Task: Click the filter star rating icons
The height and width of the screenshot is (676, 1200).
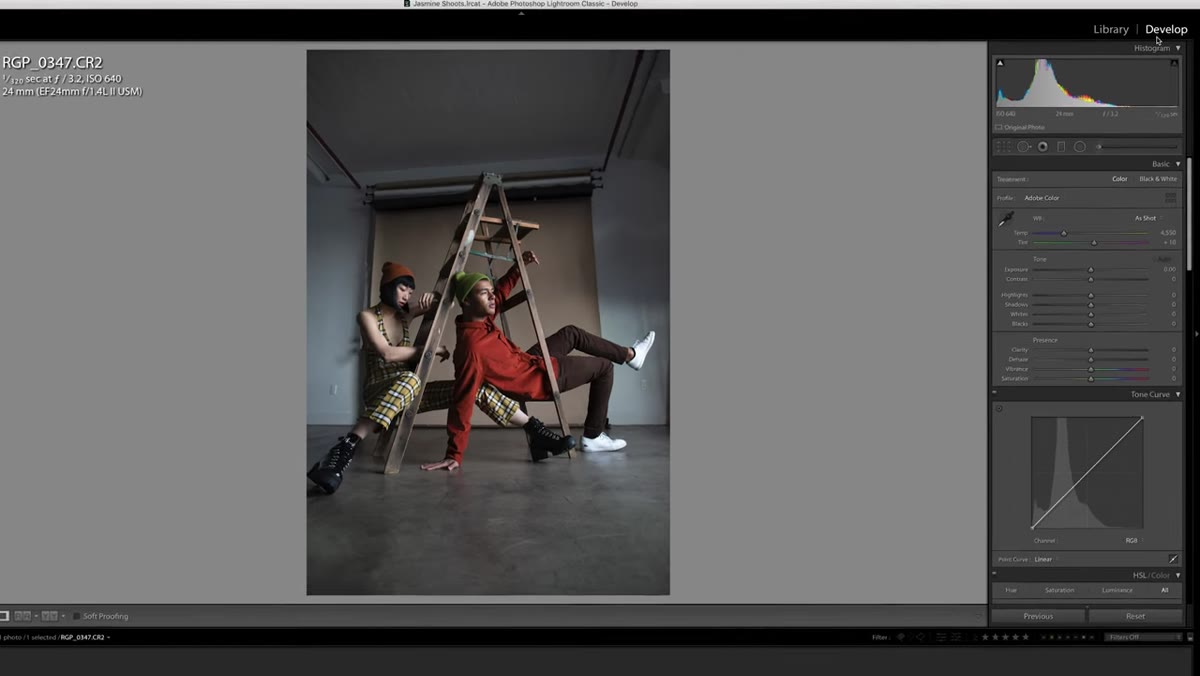Action: tap(1005, 637)
